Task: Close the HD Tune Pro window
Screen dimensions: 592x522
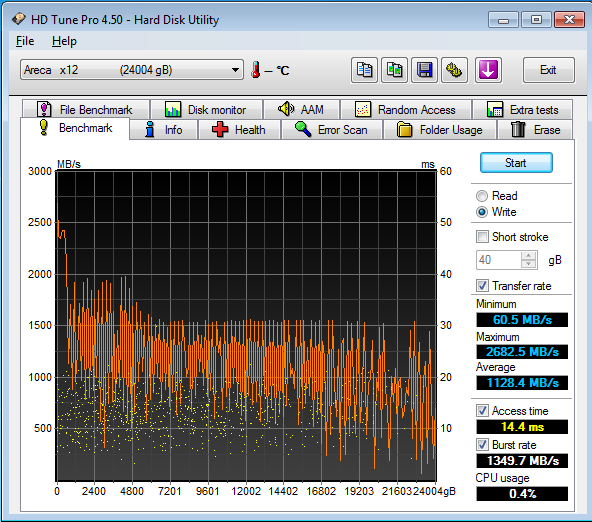Action: pos(569,20)
